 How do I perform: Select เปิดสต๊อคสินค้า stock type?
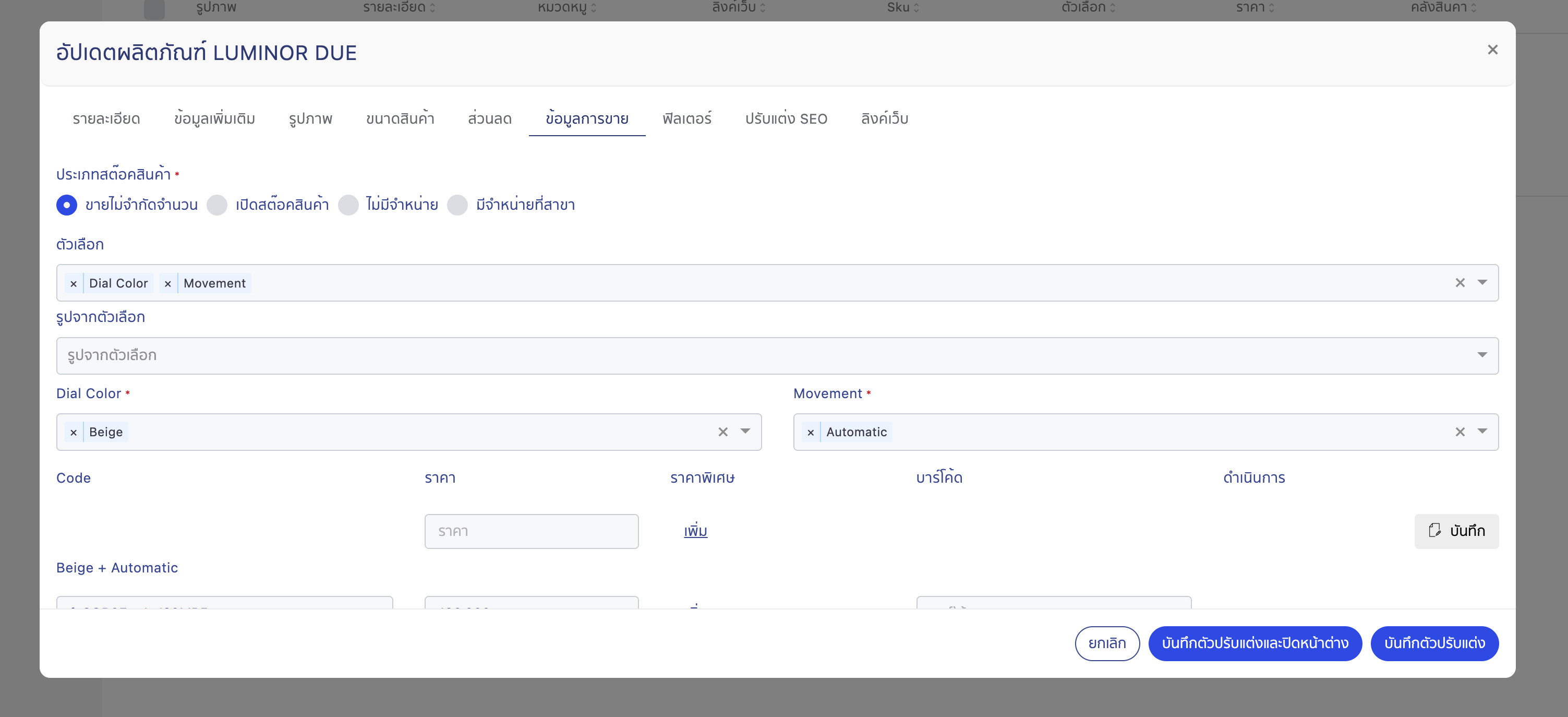pos(218,205)
